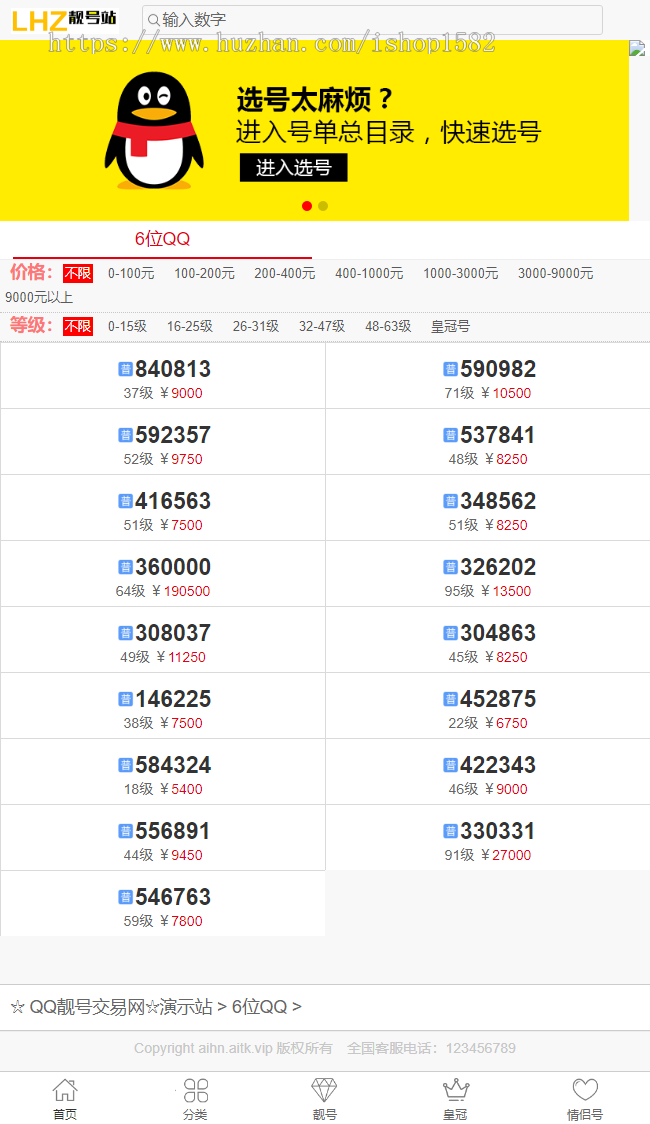Filter price by 9000元以上
Image resolution: width=650 pixels, height=1124 pixels.
click(x=39, y=297)
